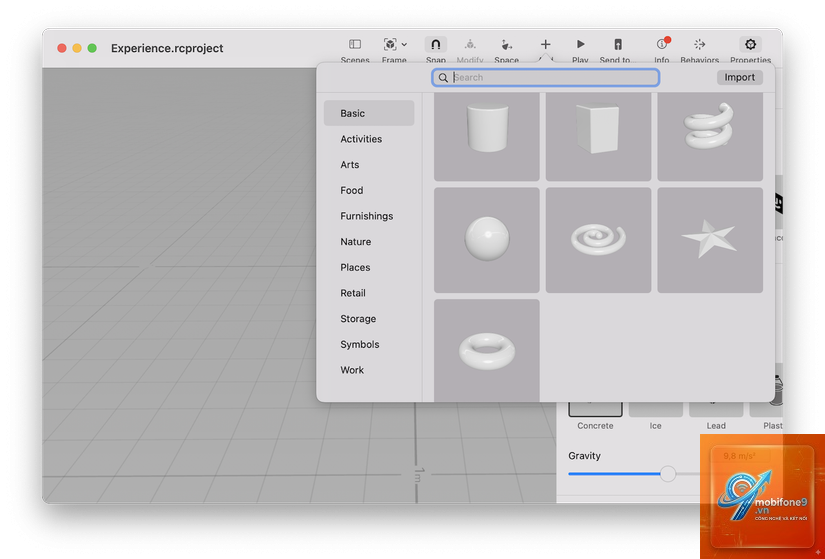825x559 pixels.
Task: Open the Behaviors panel
Action: [x=699, y=44]
